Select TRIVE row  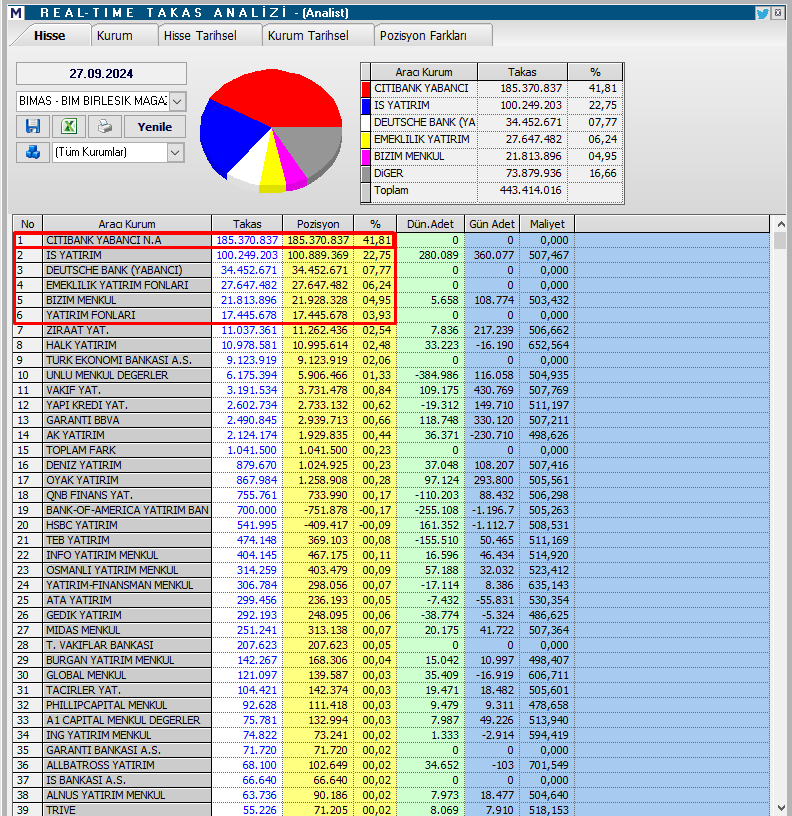click(391, 810)
